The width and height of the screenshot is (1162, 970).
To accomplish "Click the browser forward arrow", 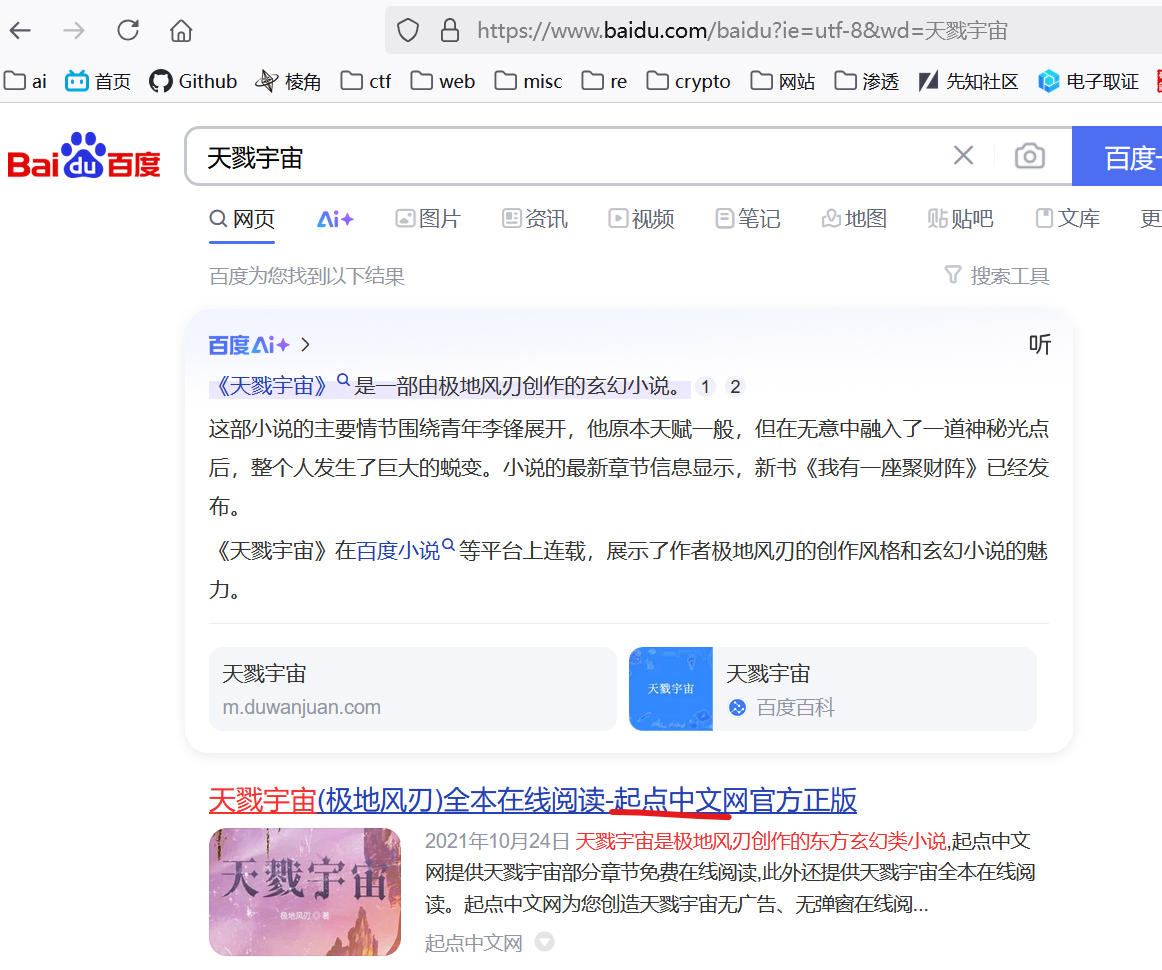I will [x=73, y=30].
